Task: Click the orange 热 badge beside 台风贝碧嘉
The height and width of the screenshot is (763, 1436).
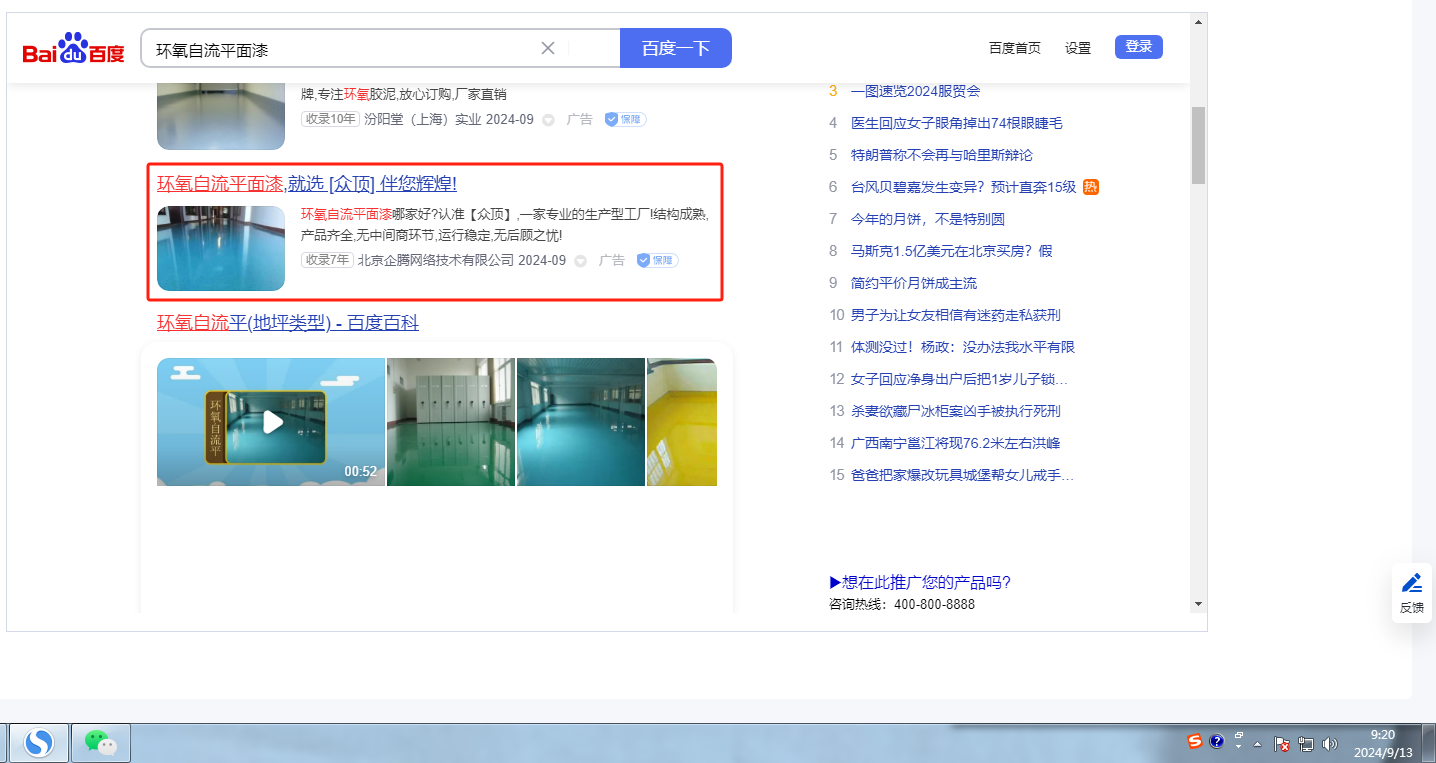Action: (1091, 186)
